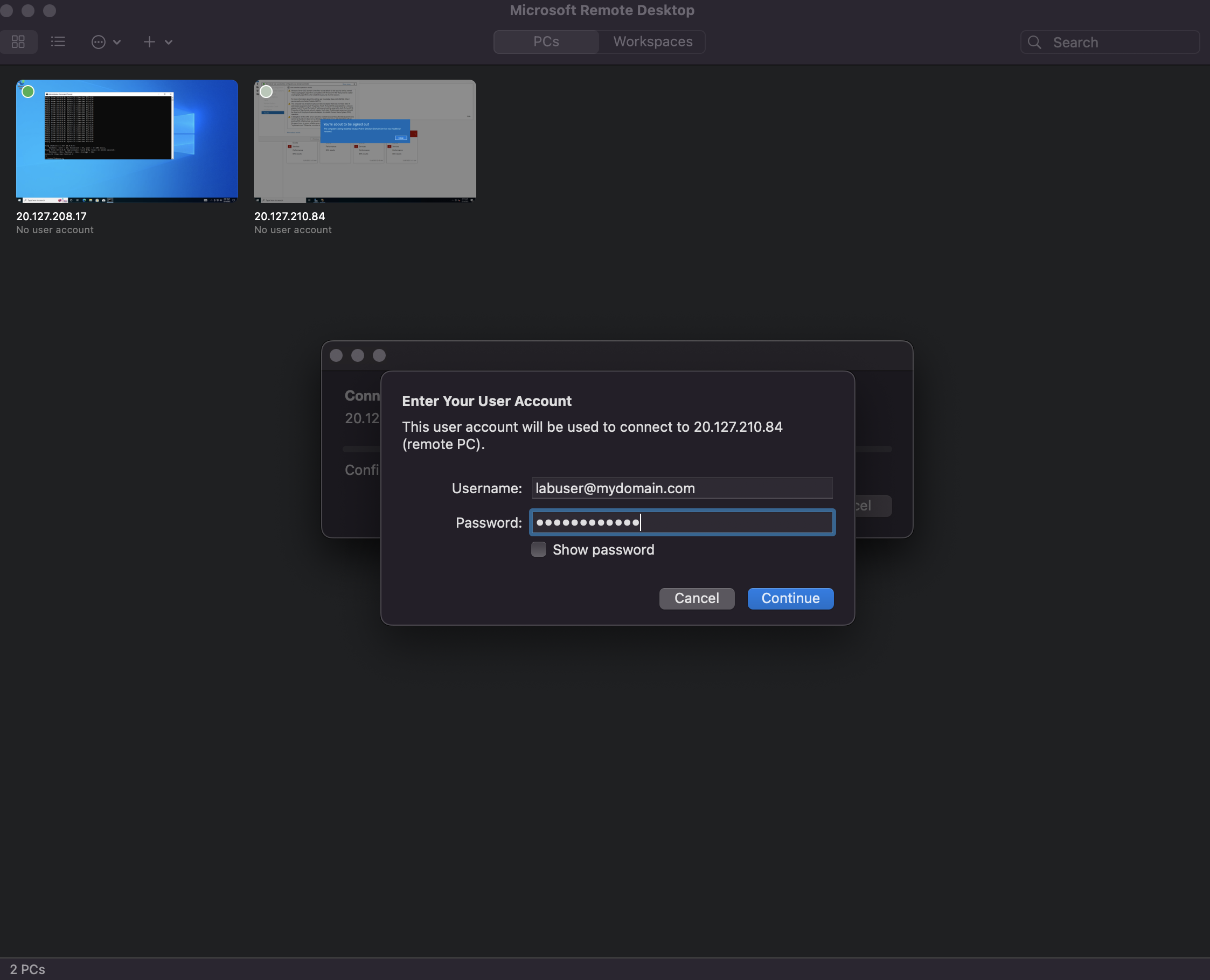Open the ellipsis actions menu icon
This screenshot has height=980, width=1210.
(x=98, y=42)
